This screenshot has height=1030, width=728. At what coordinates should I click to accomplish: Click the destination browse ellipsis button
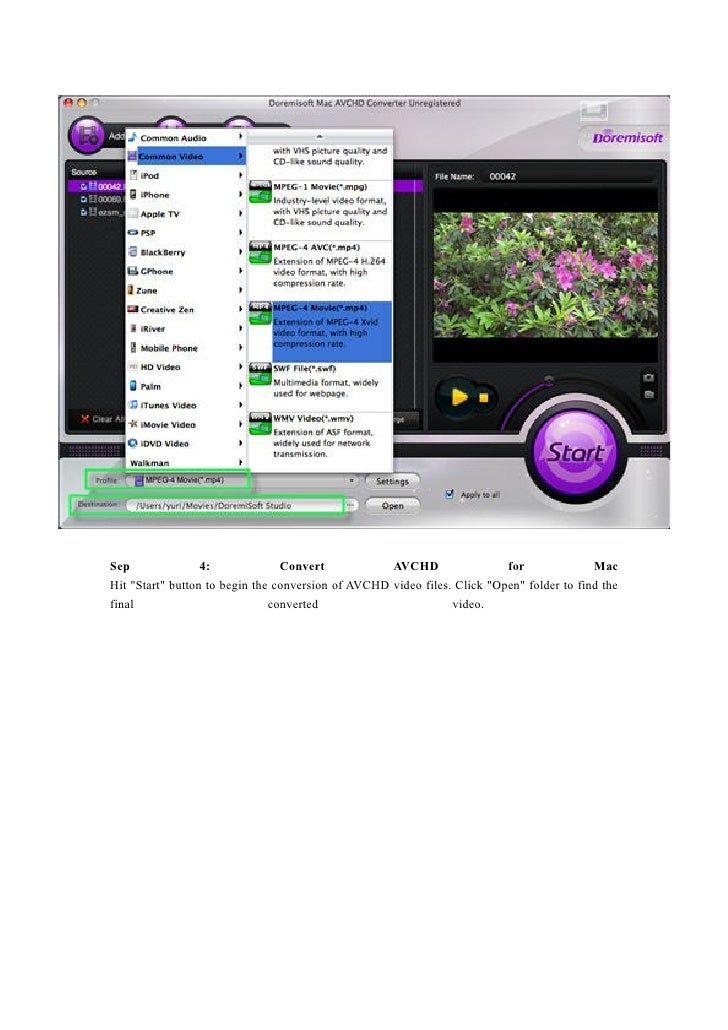click(x=351, y=505)
